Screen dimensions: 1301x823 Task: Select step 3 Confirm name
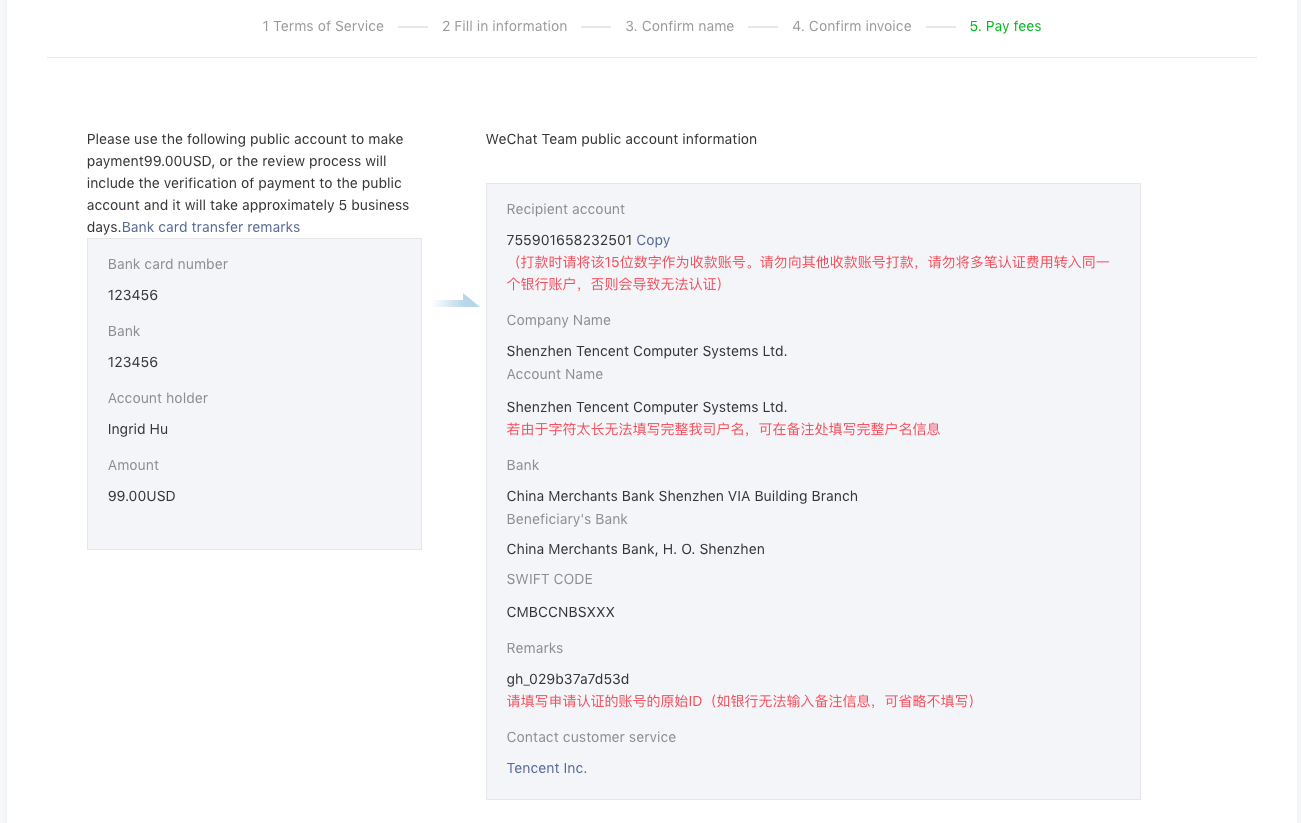coord(680,26)
